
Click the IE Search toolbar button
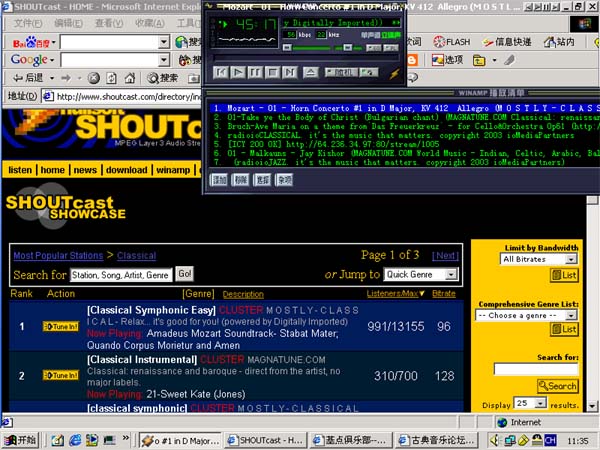pyautogui.click(x=162, y=78)
